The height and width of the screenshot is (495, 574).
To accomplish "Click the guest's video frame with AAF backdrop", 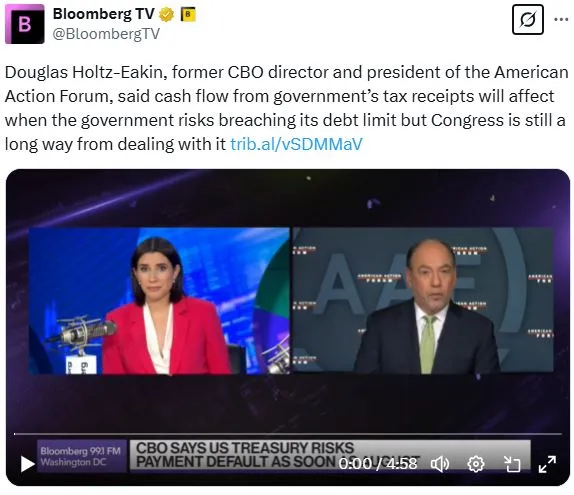I will point(423,300).
